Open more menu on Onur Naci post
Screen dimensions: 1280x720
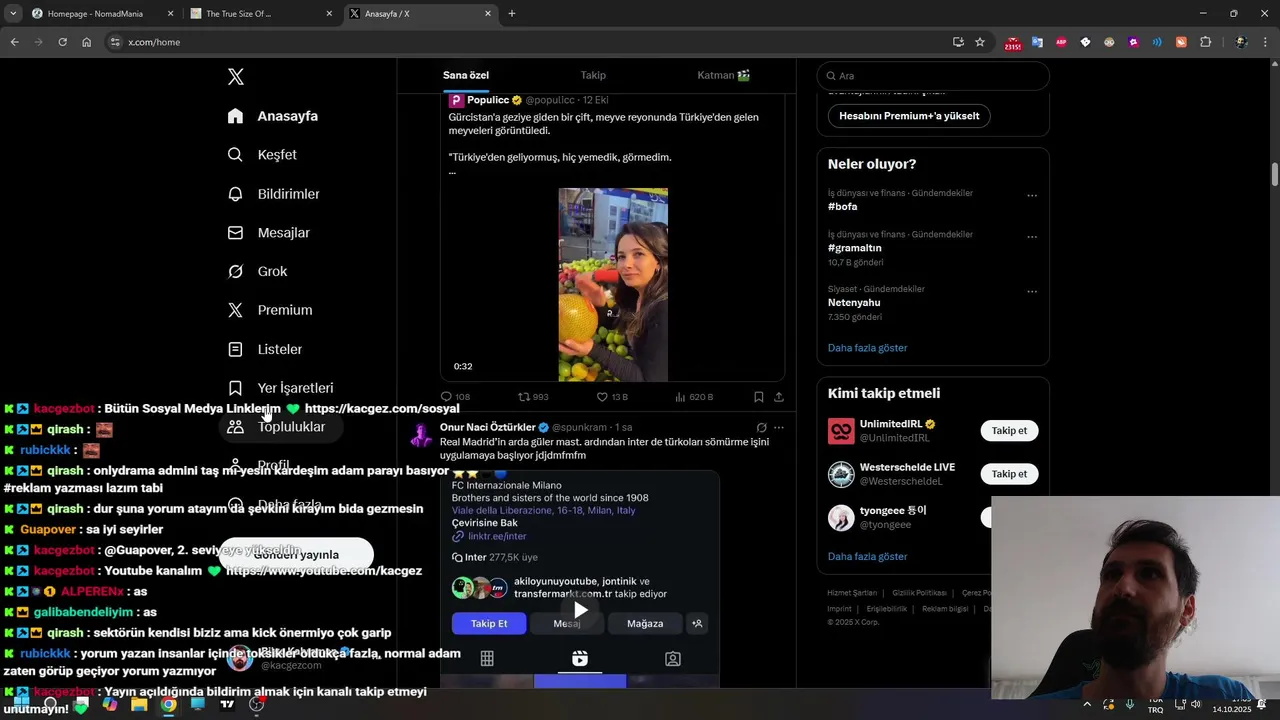(779, 427)
